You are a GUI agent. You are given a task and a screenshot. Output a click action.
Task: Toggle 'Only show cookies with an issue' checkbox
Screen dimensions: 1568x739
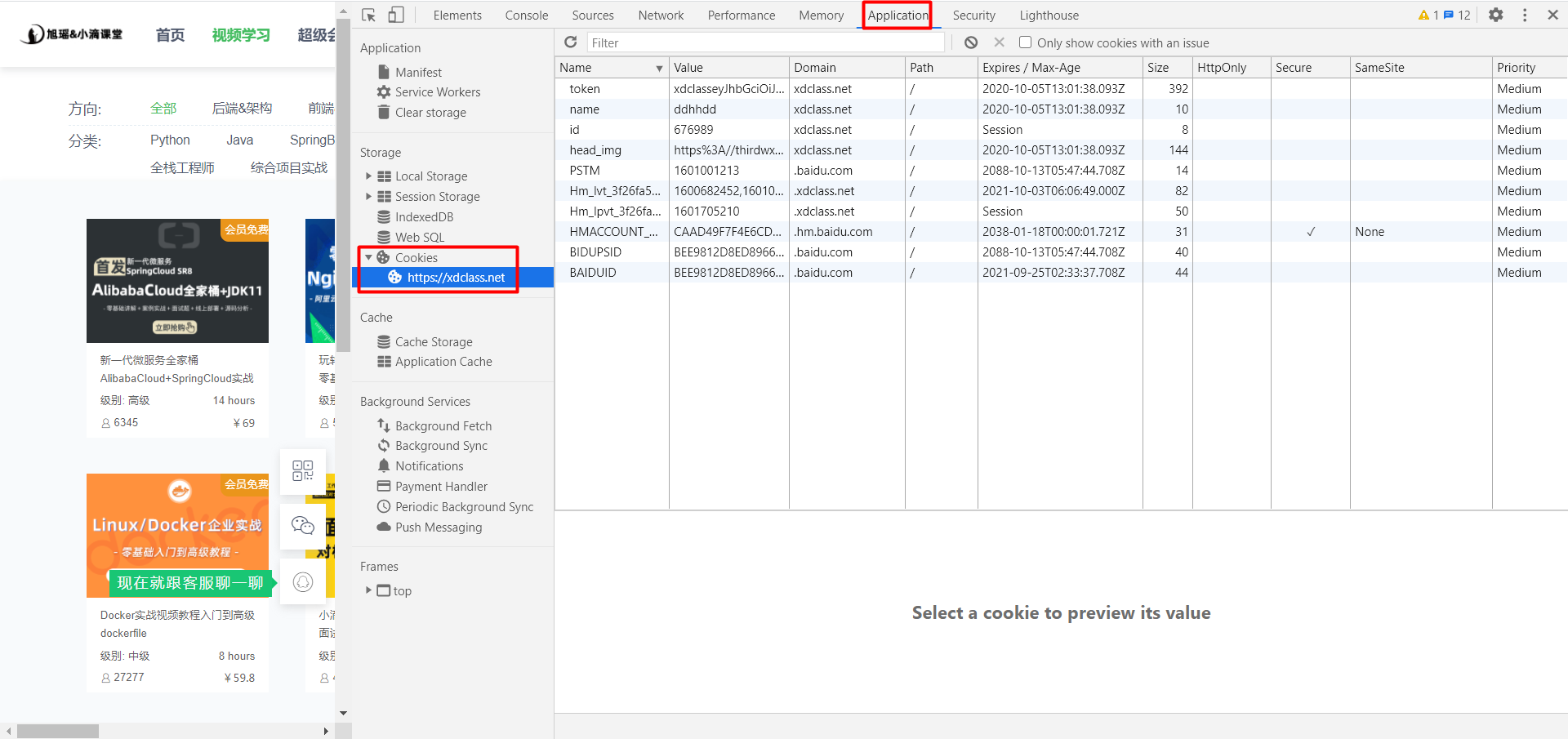1025,42
